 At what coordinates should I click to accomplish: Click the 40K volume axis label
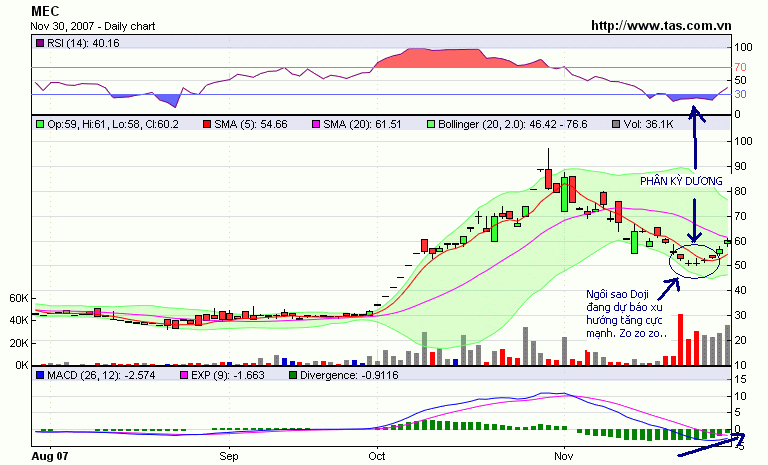pyautogui.click(x=19, y=320)
